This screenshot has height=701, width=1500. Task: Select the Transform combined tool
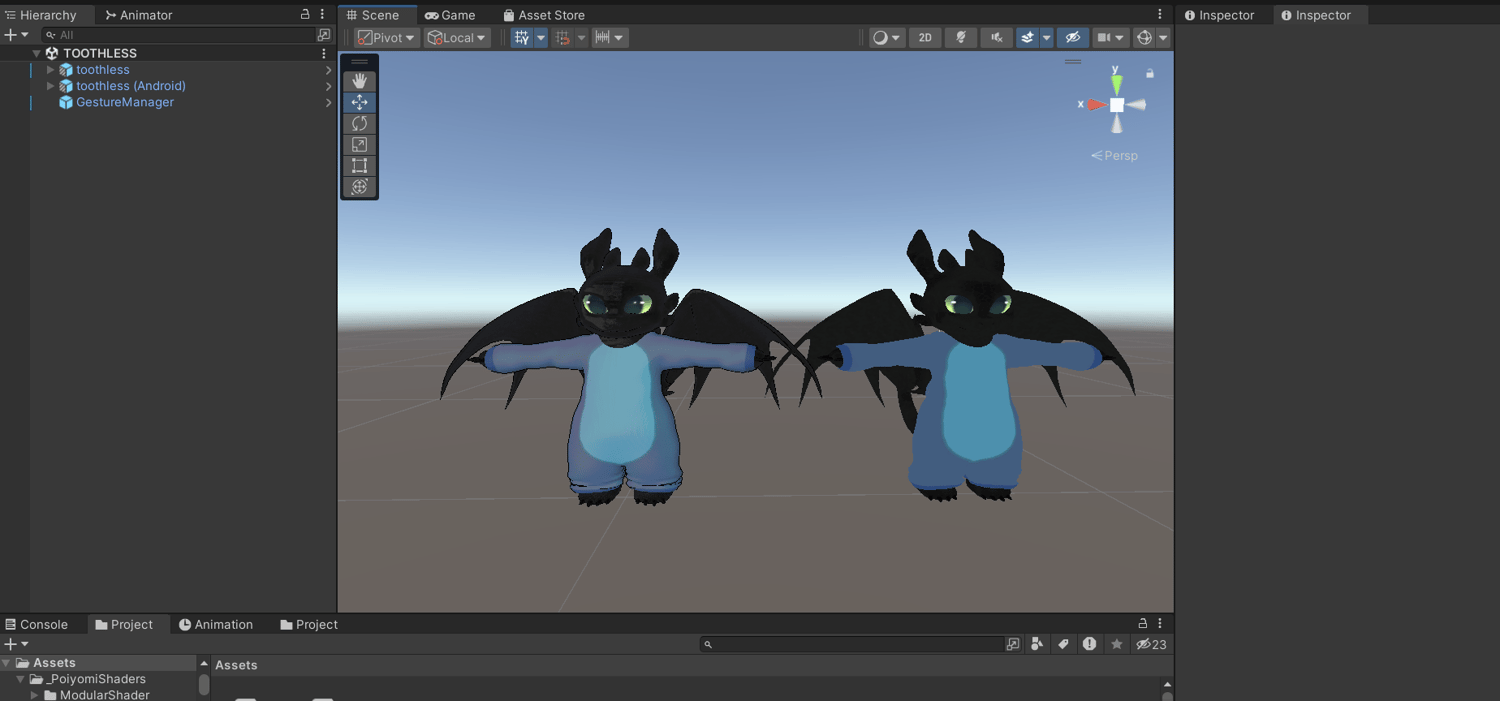[x=359, y=186]
